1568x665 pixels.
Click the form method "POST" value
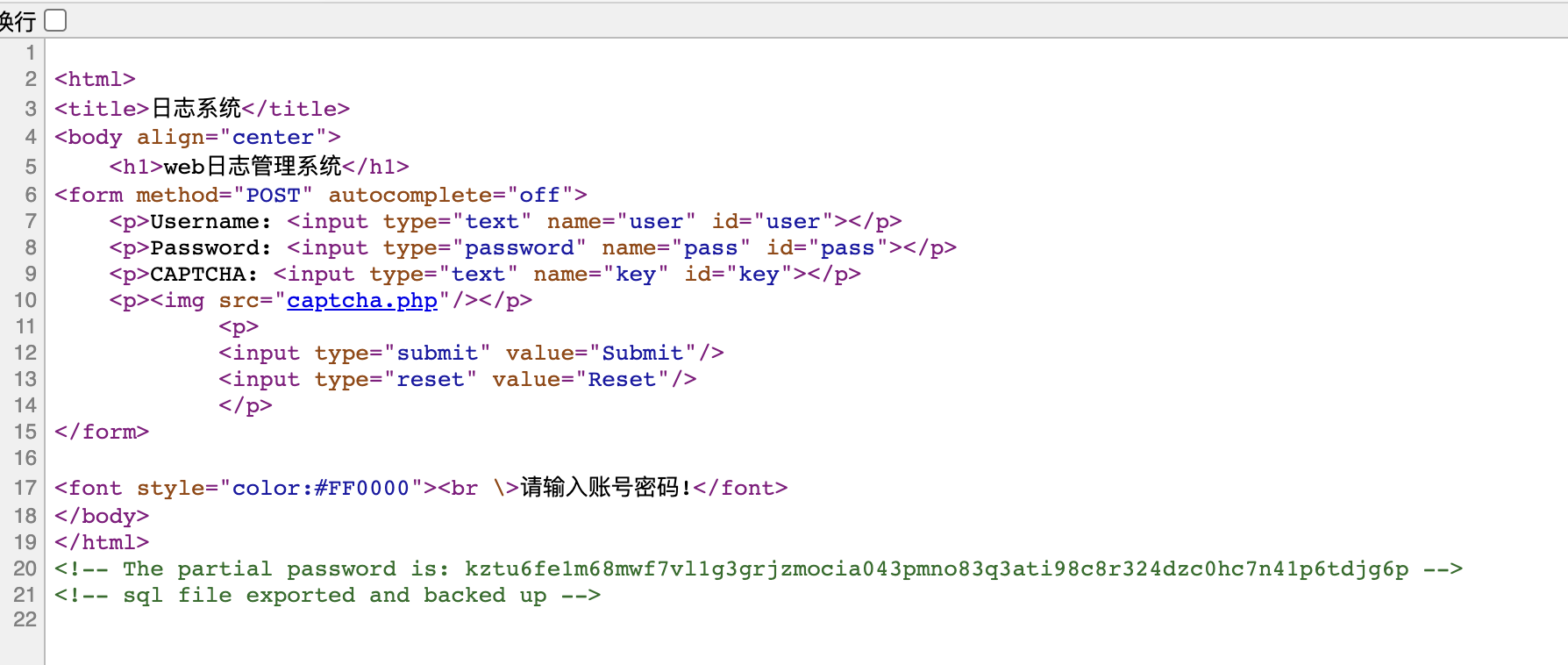(273, 195)
